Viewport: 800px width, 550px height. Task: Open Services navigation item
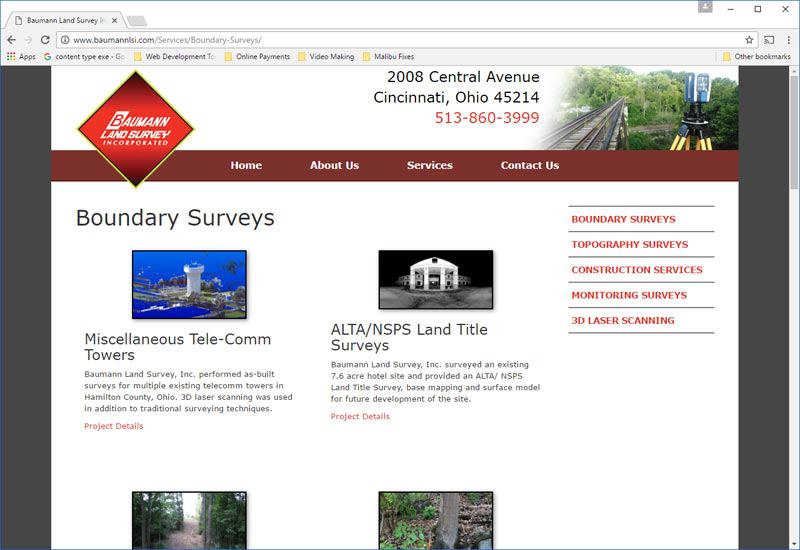[x=430, y=165]
